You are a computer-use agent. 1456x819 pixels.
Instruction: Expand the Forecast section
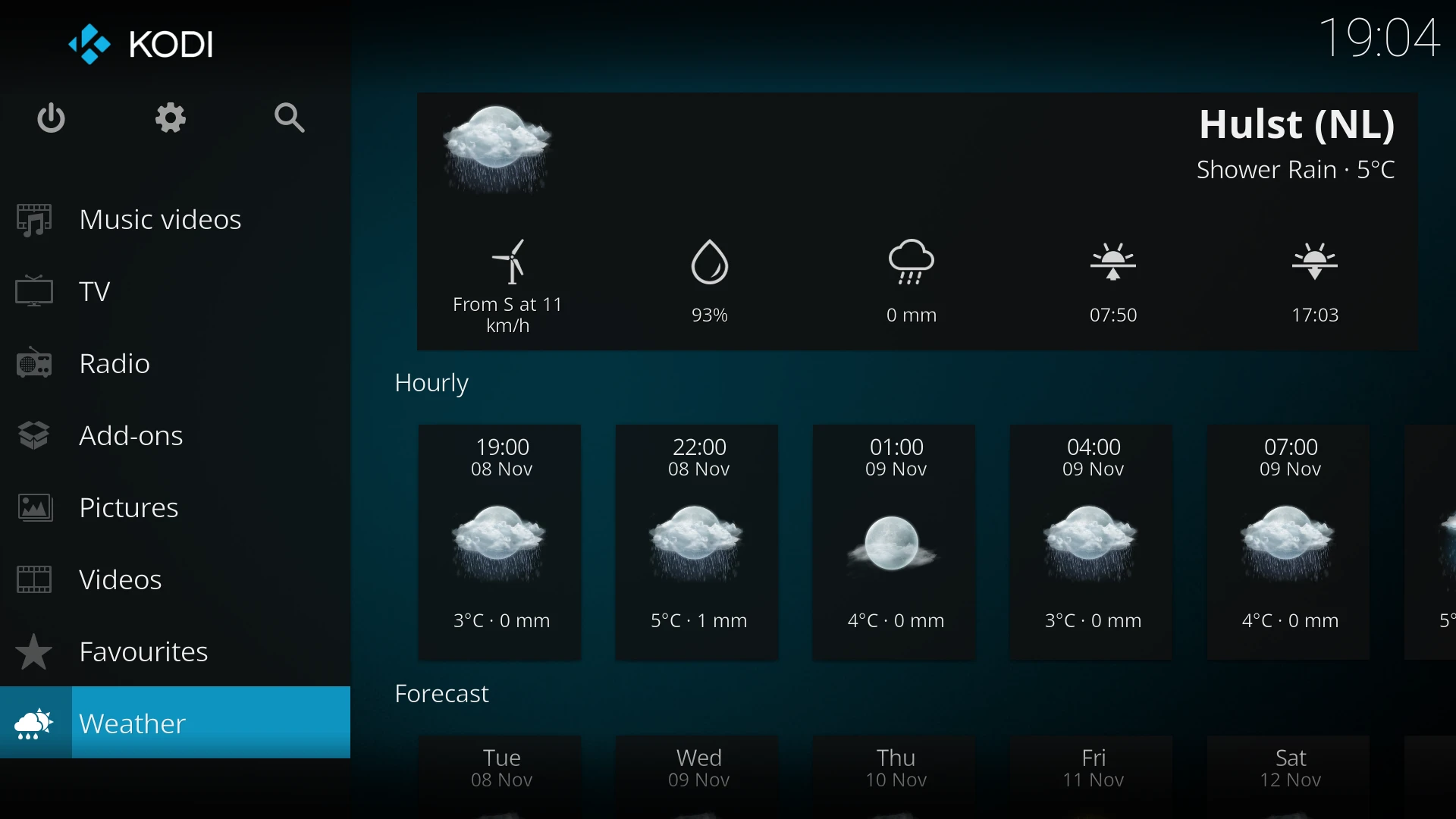[441, 692]
